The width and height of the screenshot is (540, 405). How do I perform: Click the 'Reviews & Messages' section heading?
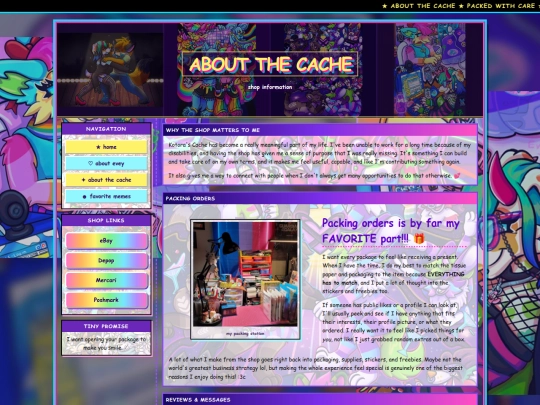coord(198,400)
